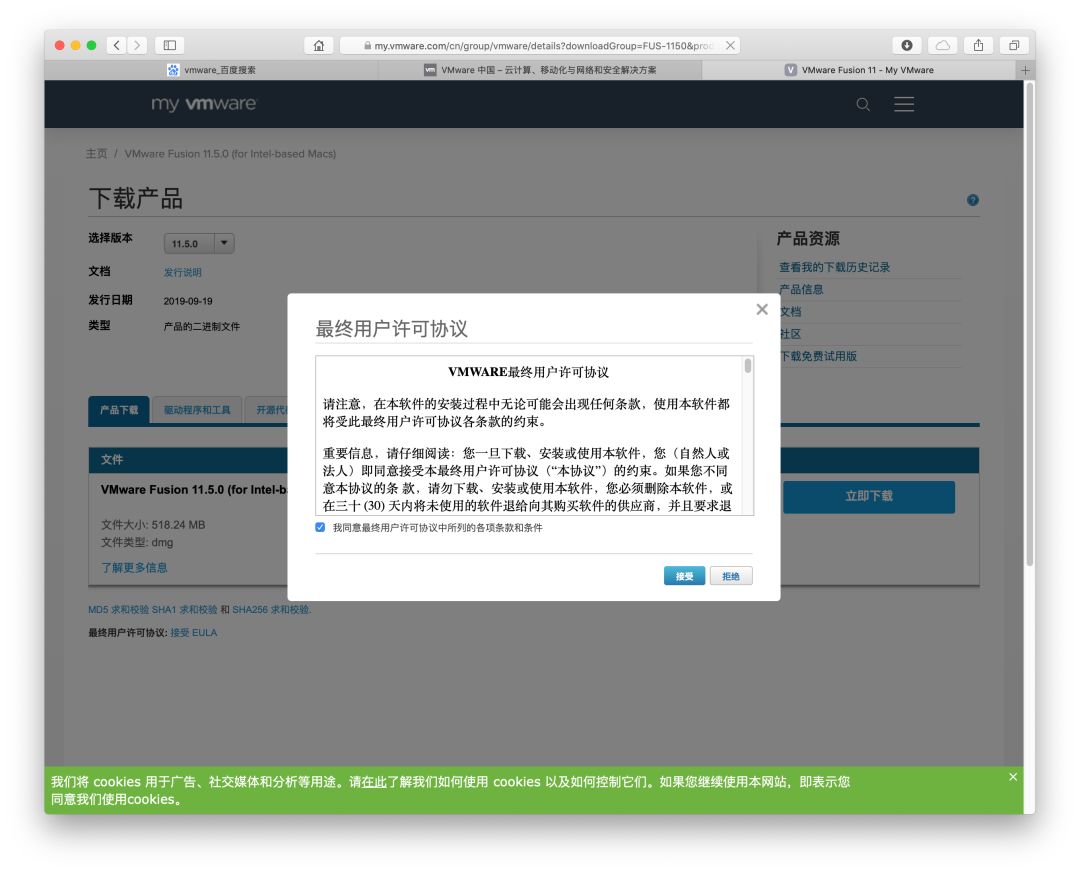Open the SHA1 求和校验 link
The image size is (1080, 873).
click(185, 610)
